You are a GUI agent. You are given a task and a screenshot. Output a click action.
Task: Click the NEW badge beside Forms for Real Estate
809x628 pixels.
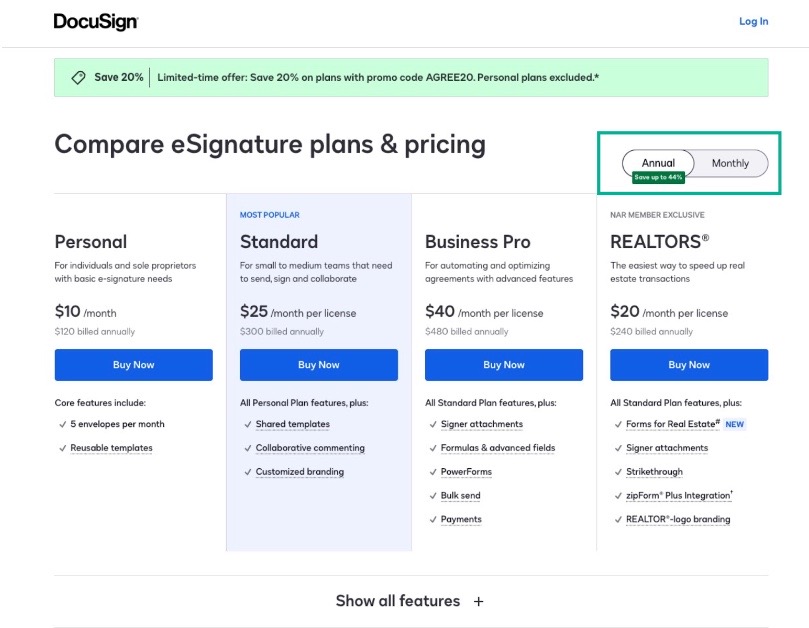coord(737,424)
